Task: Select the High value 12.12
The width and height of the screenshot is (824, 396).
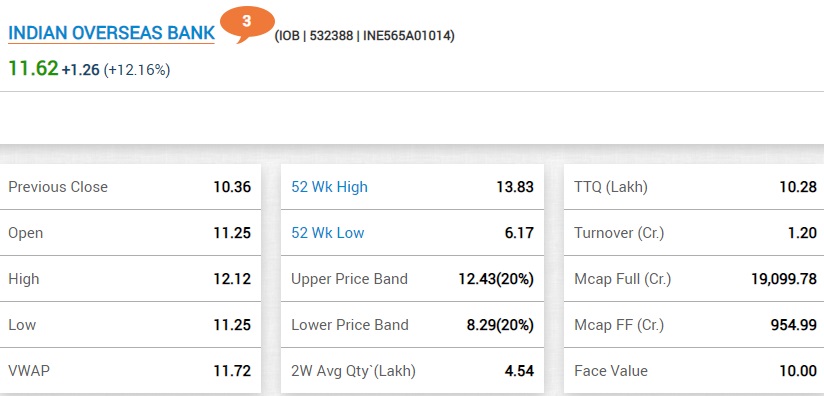Action: [232, 279]
